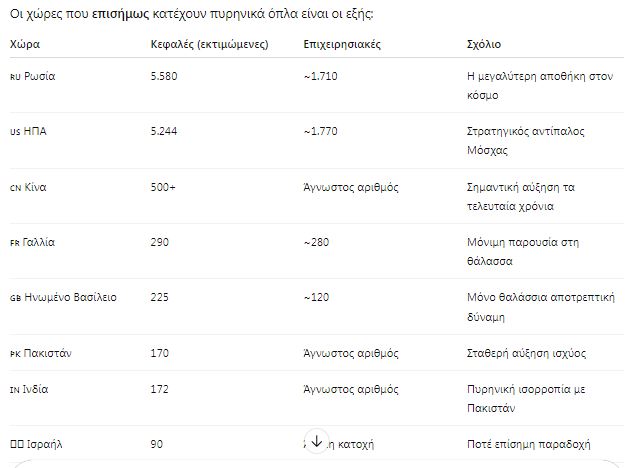
Task: Select the comment Ποτέ επίσημη παραδοχή
Action: point(529,443)
